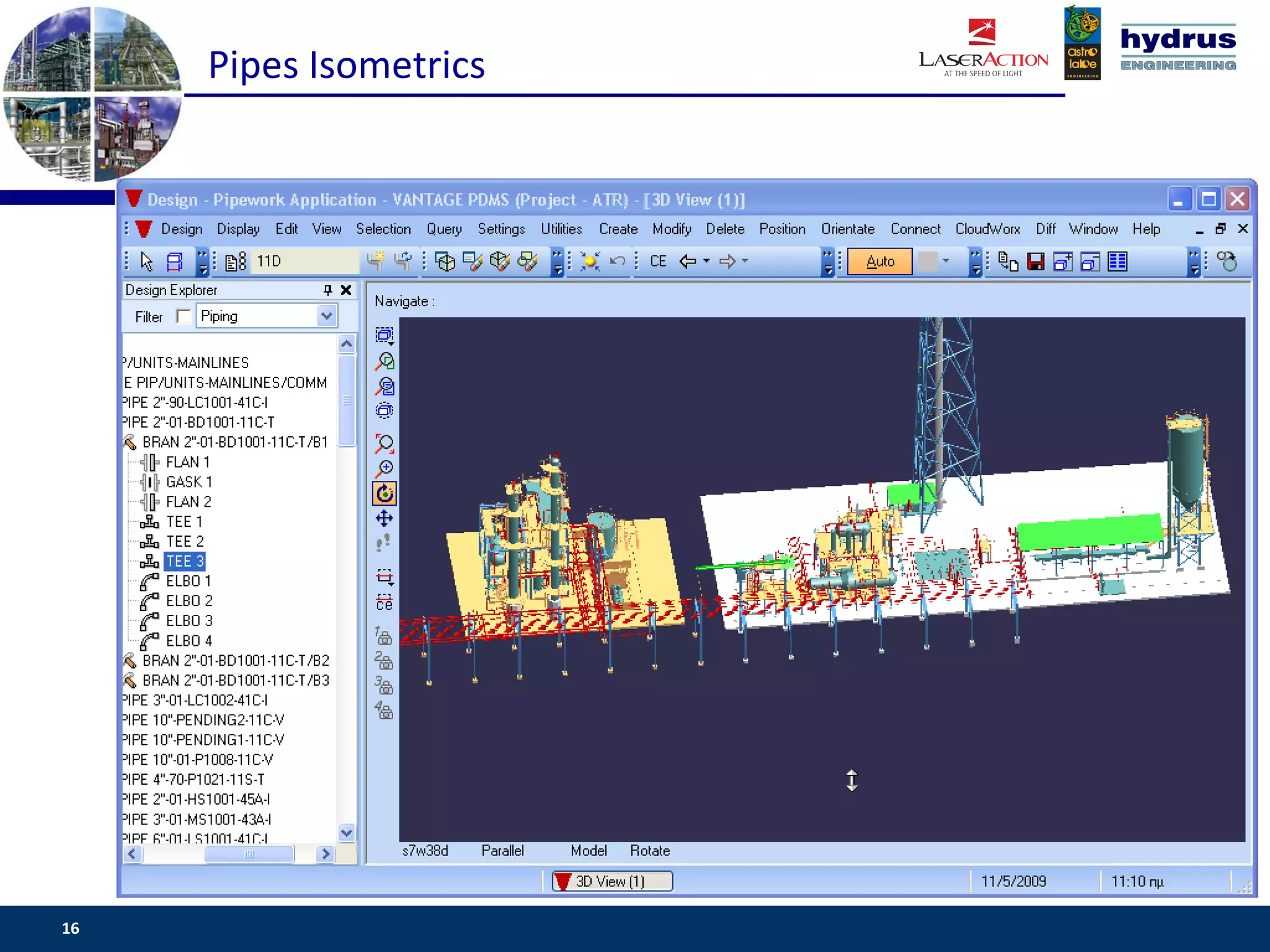Pin the Design Explorer panel
The width and height of the screenshot is (1270, 952).
pyautogui.click(x=327, y=290)
